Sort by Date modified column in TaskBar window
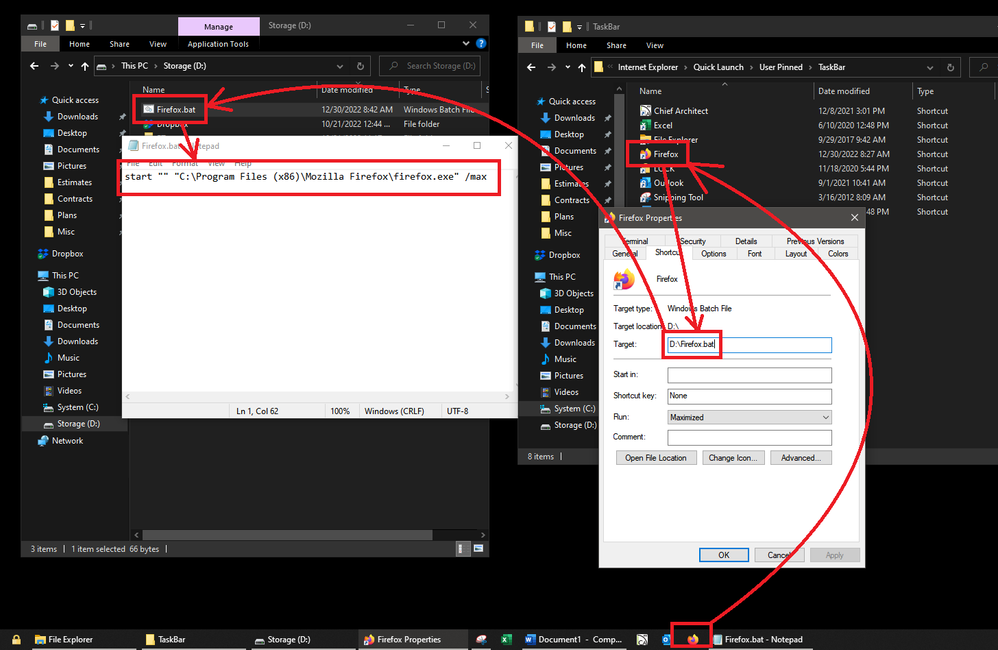Image resolution: width=998 pixels, height=650 pixels. point(843,91)
